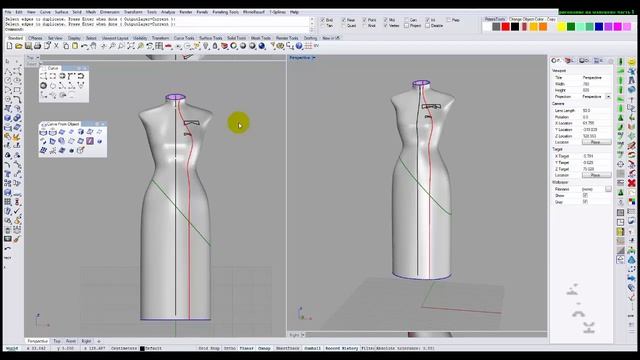Screen dimensions: 640x360
Task: Toggle the Point osnap checkbox
Action: point(365,20)
